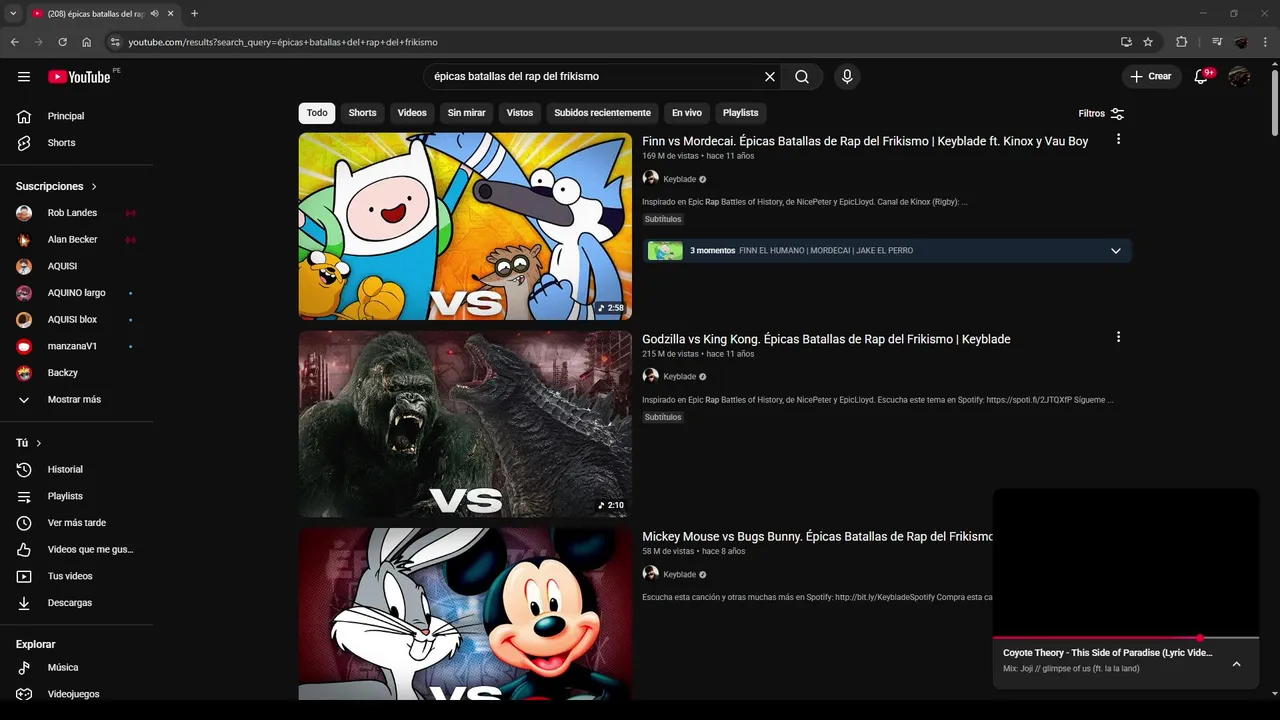Select the Sin mirar filter chip

(466, 113)
